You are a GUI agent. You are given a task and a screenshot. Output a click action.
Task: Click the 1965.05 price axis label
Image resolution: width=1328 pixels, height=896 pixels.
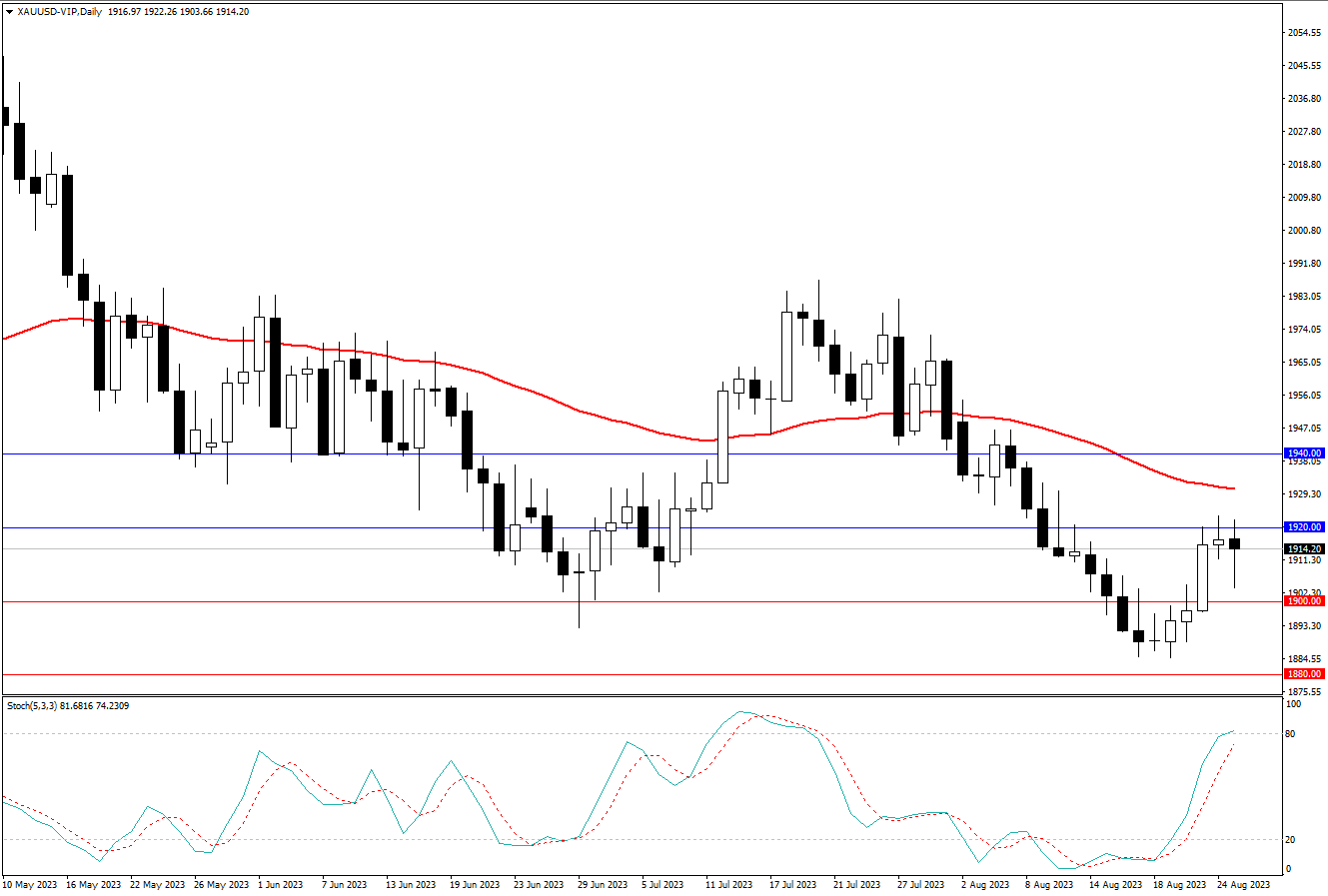pos(1305,362)
